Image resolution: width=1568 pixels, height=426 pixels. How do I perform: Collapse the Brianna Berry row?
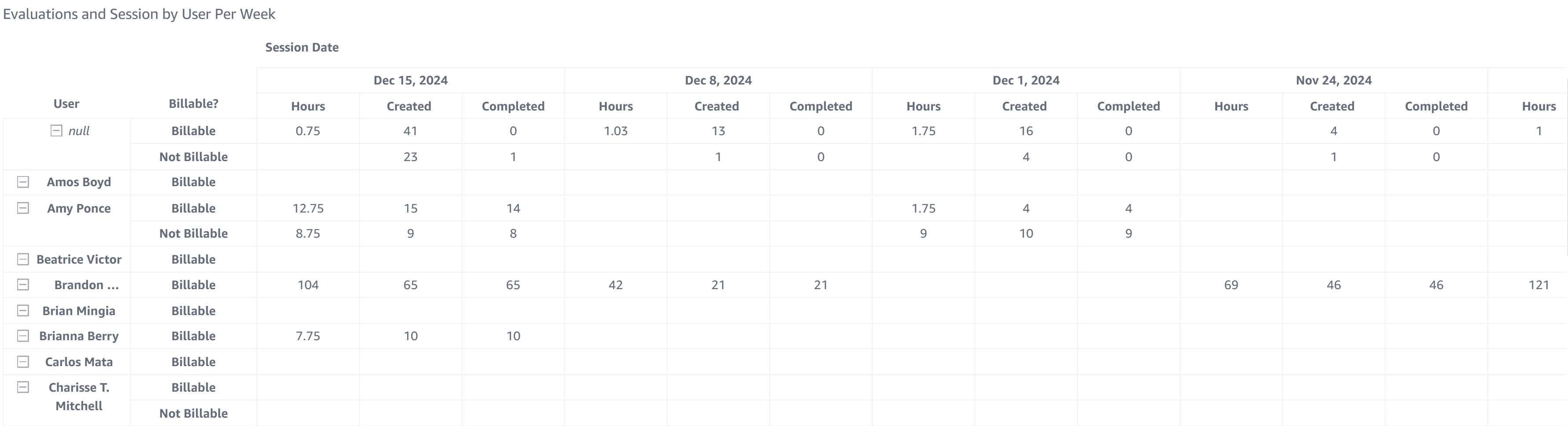click(x=23, y=336)
